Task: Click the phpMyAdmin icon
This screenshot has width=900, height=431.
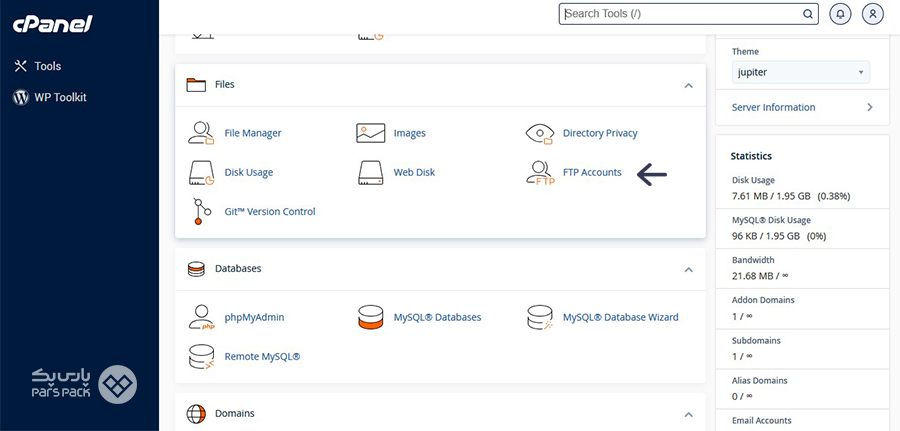Action: point(201,317)
